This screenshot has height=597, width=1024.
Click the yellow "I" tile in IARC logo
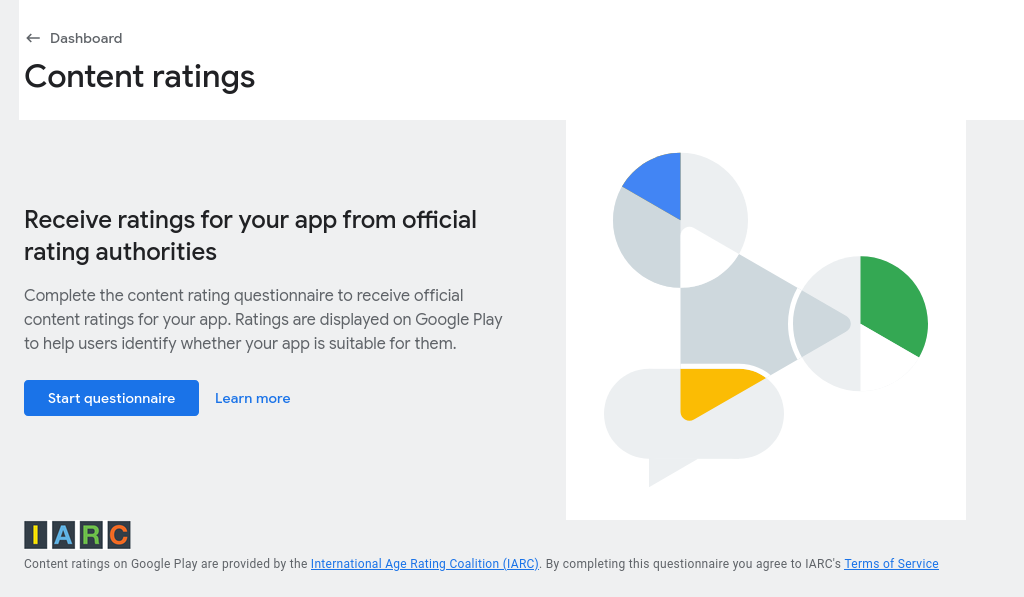tap(36, 535)
